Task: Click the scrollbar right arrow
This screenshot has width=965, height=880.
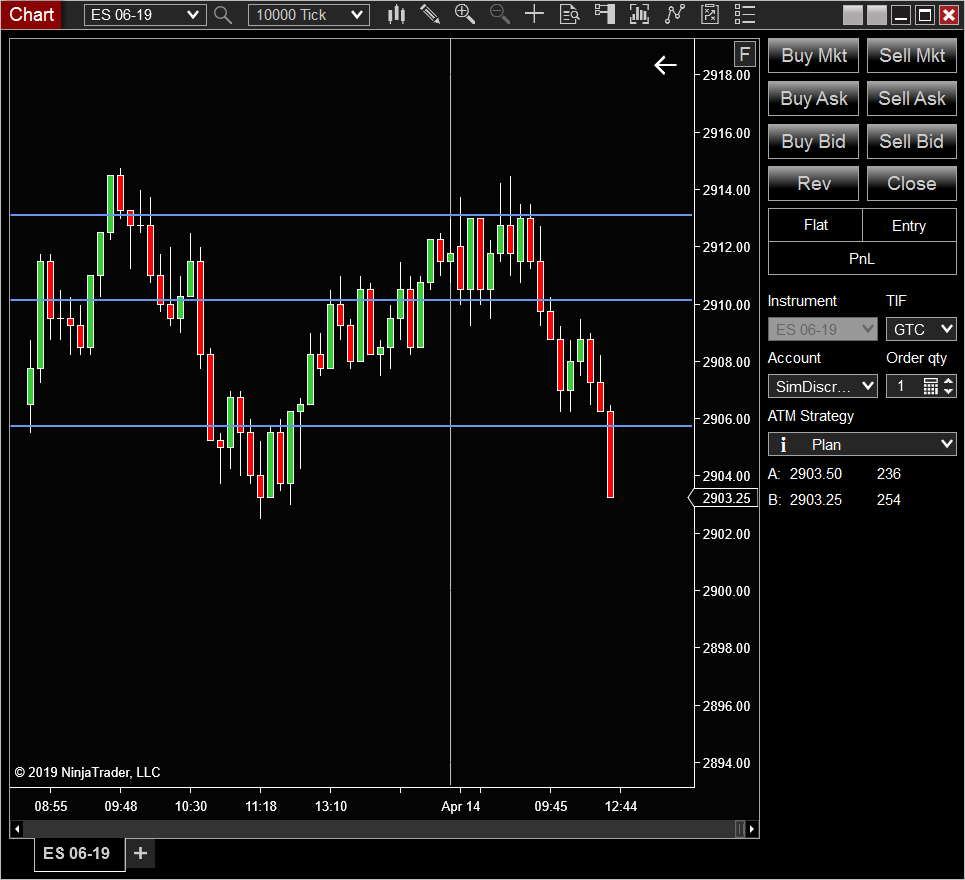Action: coord(752,829)
